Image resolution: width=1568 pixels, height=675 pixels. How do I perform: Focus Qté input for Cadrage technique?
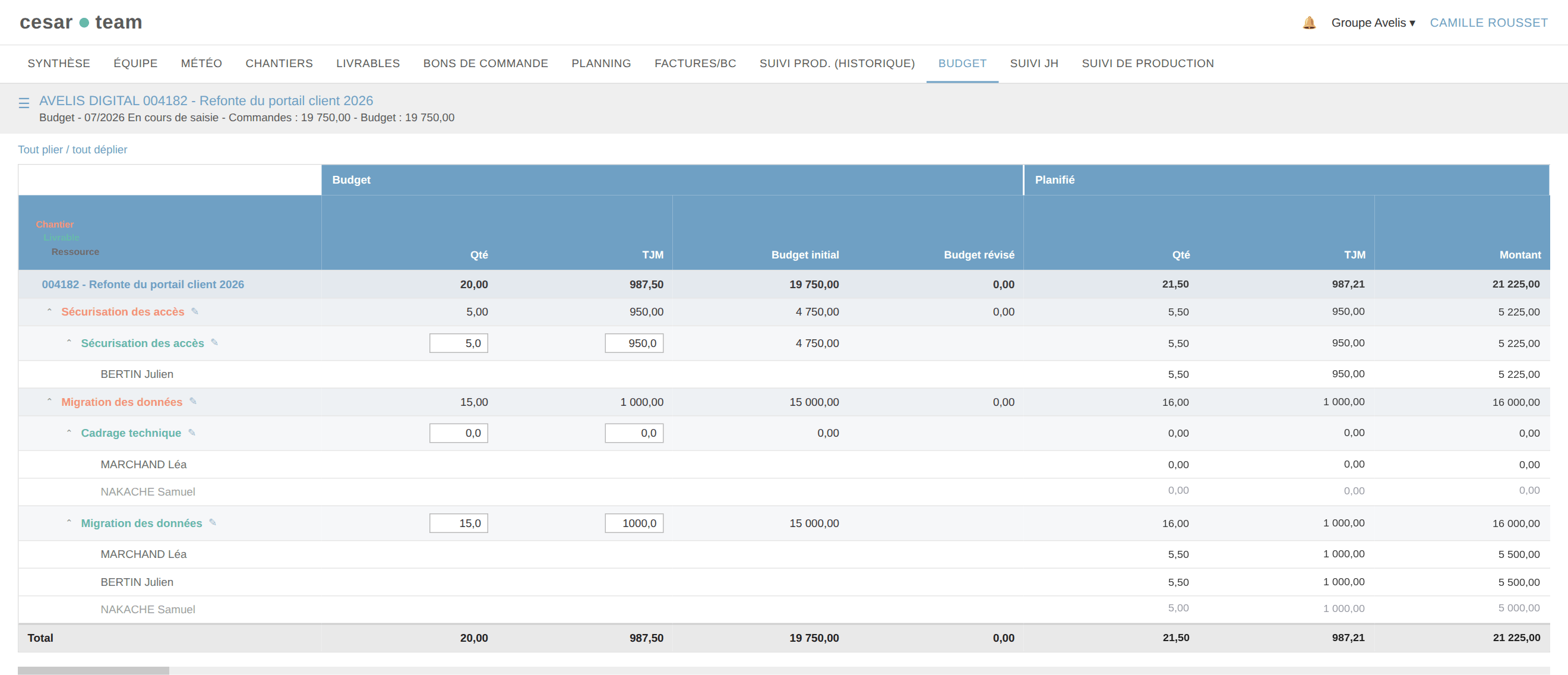(459, 433)
